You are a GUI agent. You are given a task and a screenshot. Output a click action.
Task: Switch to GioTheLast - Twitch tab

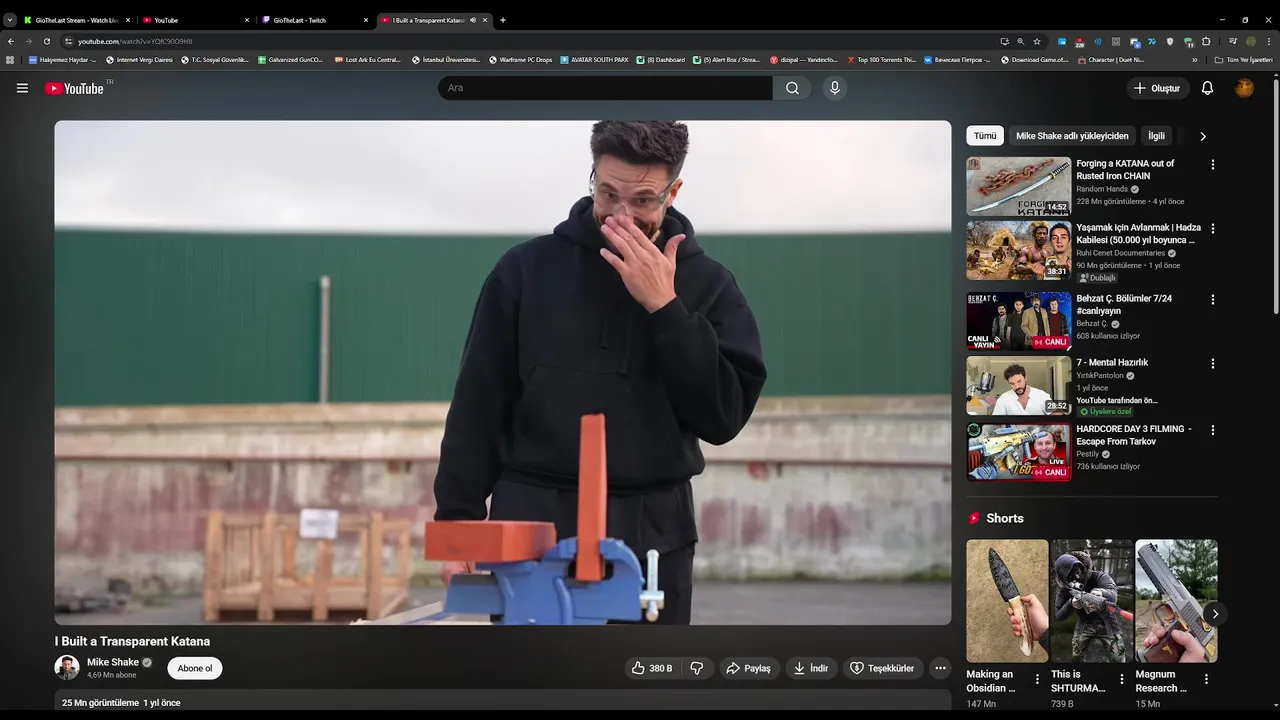pos(314,20)
